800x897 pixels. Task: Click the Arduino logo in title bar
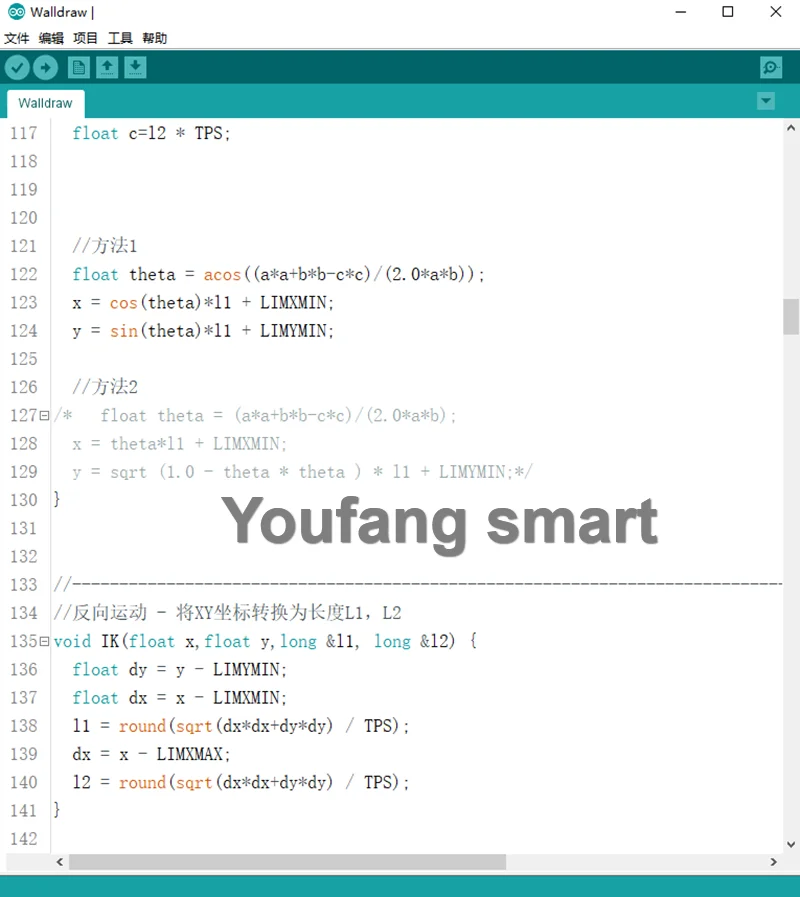pyautogui.click(x=16, y=11)
